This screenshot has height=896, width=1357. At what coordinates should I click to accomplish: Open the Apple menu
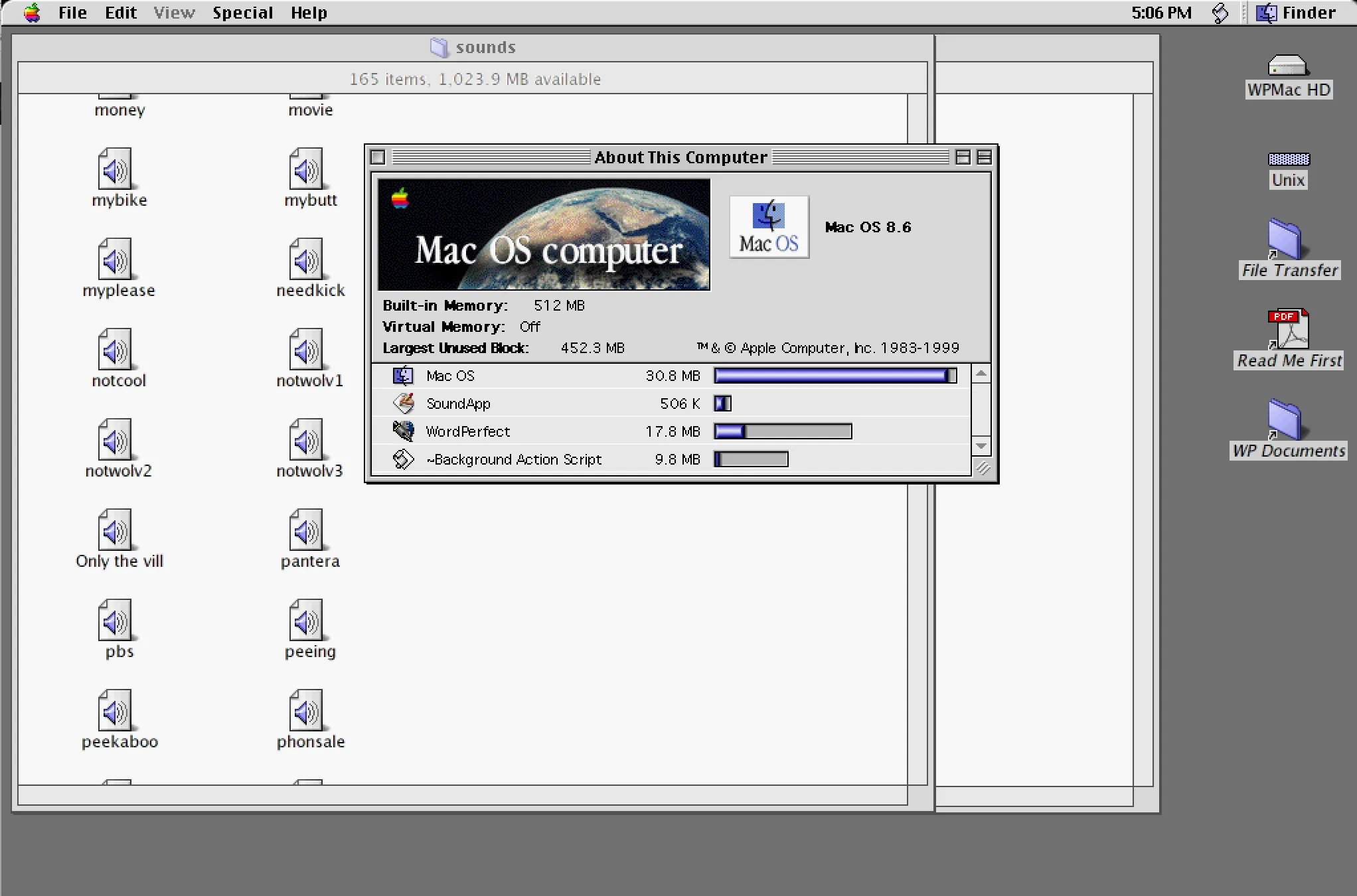pyautogui.click(x=32, y=13)
